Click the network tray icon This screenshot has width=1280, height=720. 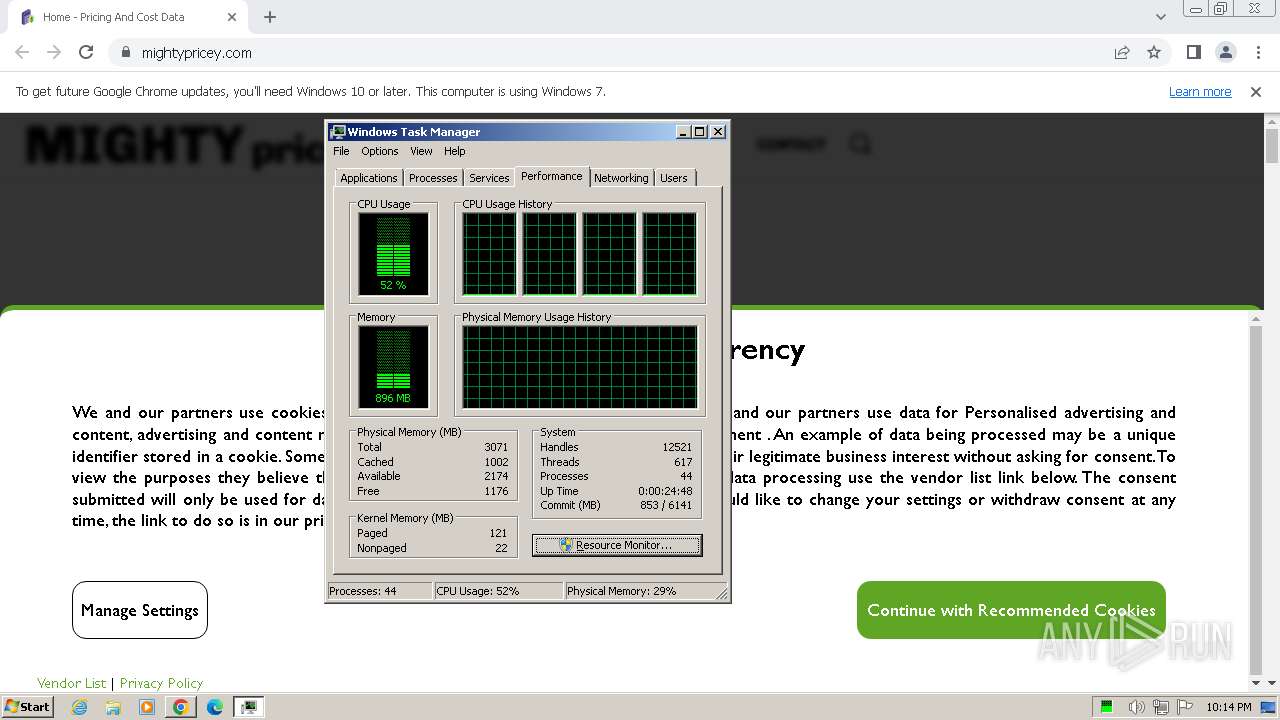pyautogui.click(x=1162, y=707)
